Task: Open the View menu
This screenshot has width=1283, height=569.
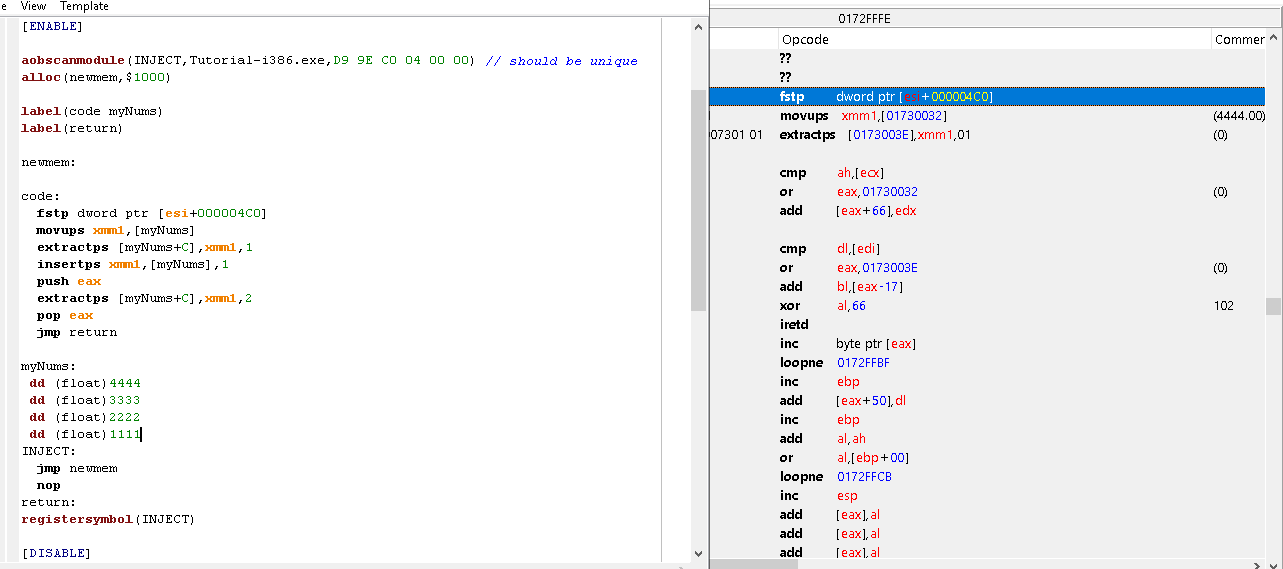Action: pyautogui.click(x=33, y=6)
